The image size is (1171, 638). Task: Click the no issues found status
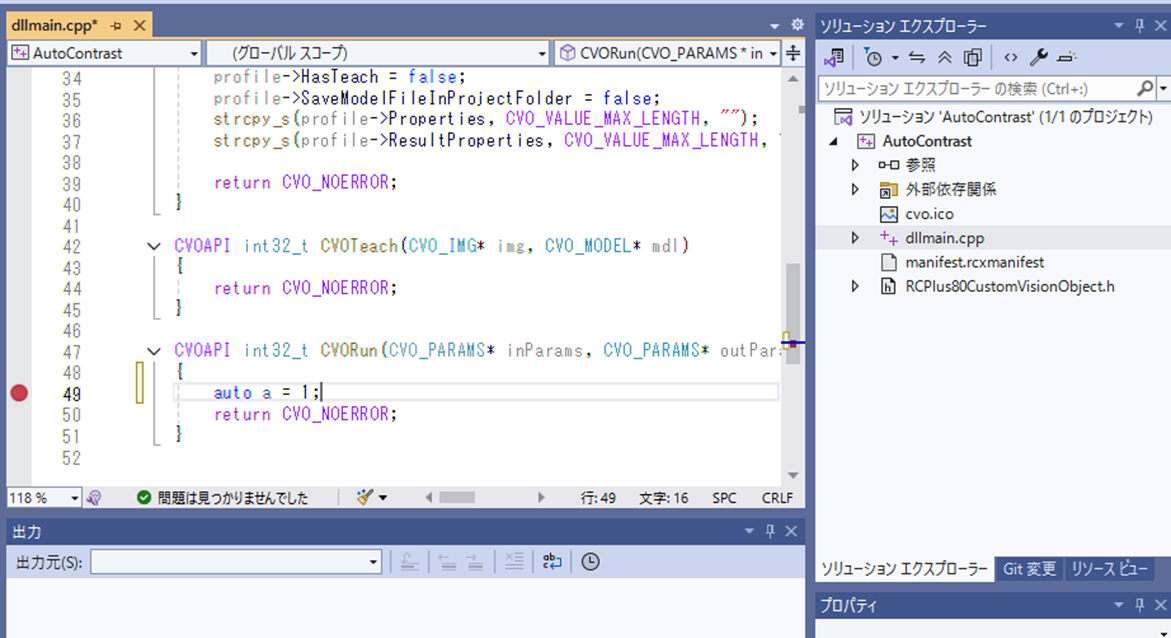(x=222, y=498)
